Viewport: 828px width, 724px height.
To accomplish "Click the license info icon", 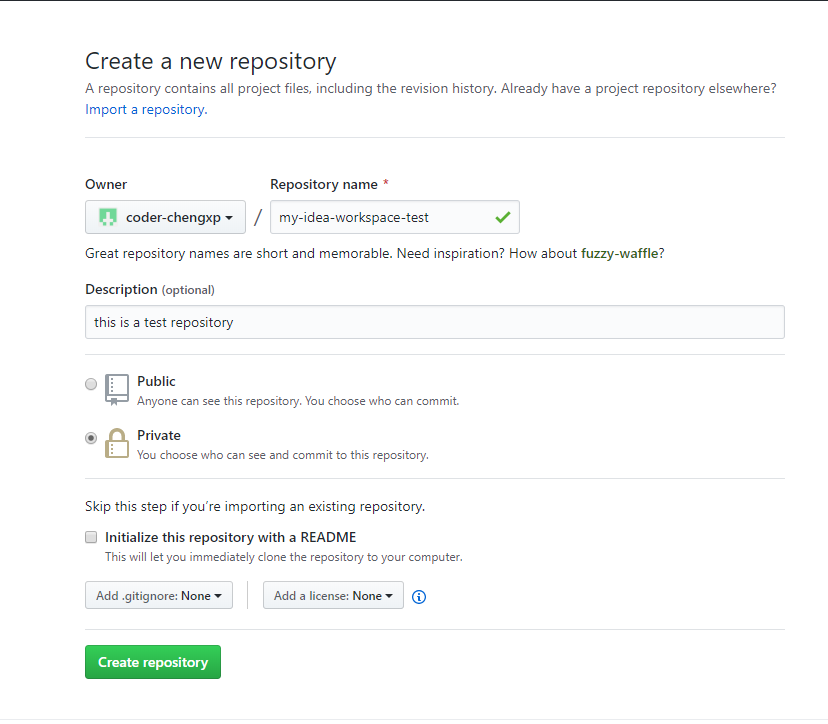I will click(x=419, y=597).
